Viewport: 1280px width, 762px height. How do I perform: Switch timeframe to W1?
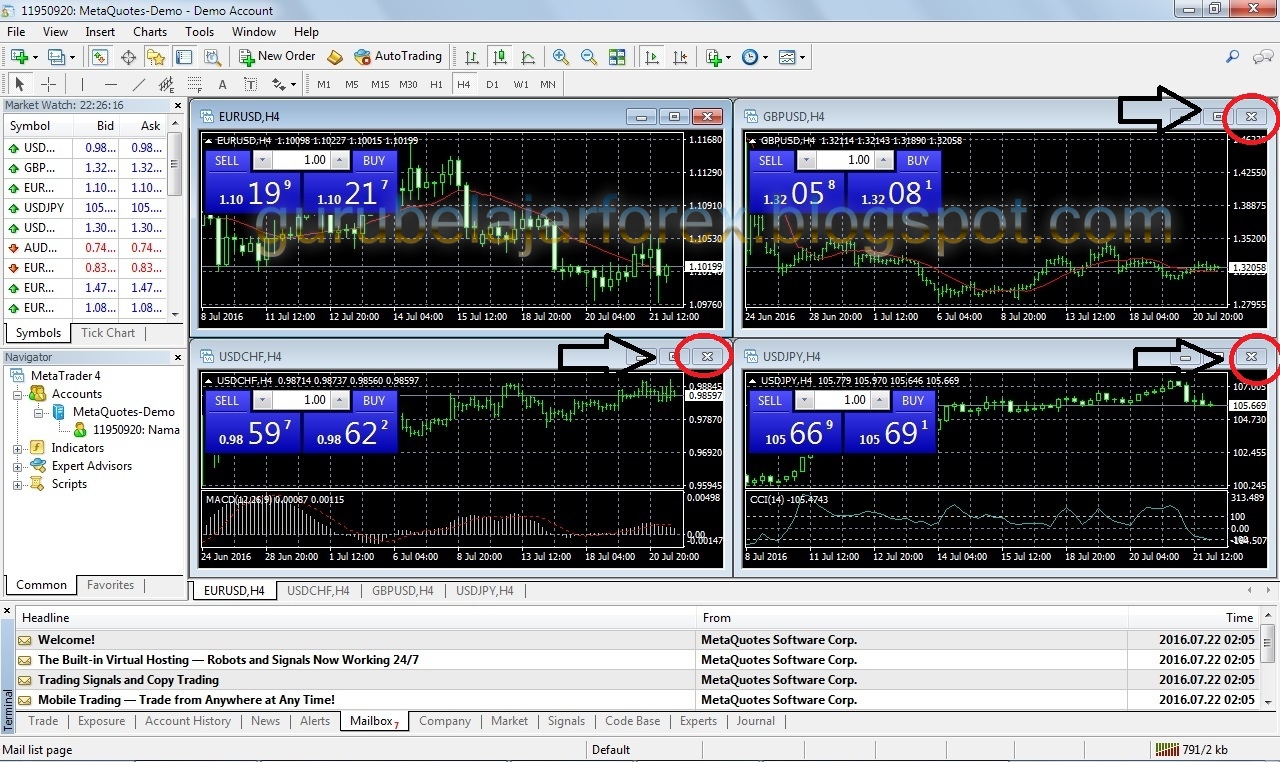521,85
